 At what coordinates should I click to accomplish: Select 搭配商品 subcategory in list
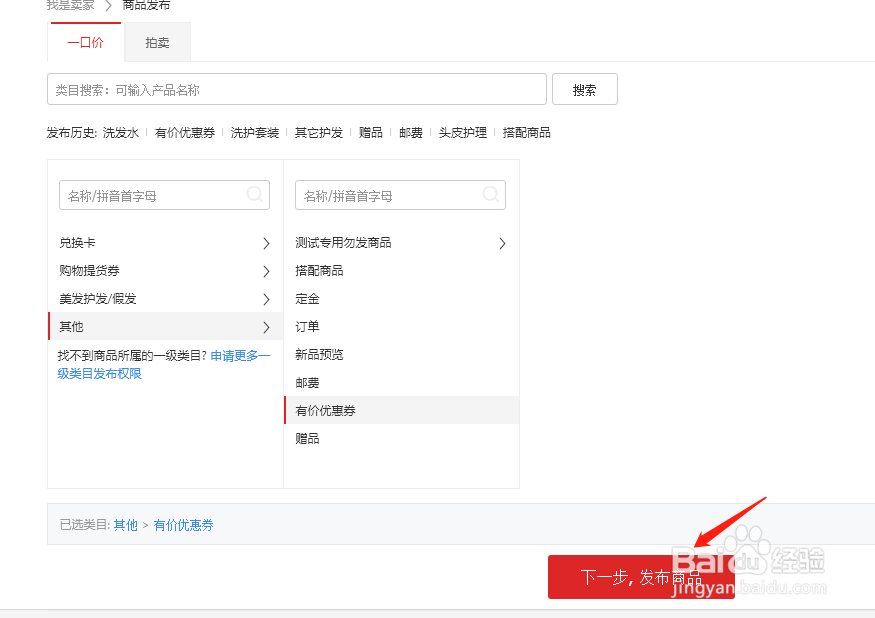tap(402, 271)
